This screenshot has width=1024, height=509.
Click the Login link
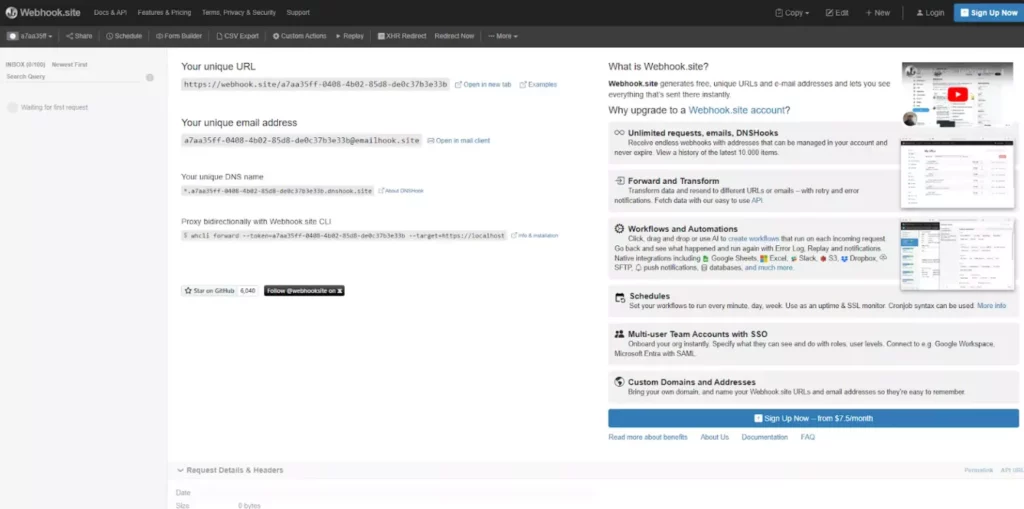click(x=930, y=12)
